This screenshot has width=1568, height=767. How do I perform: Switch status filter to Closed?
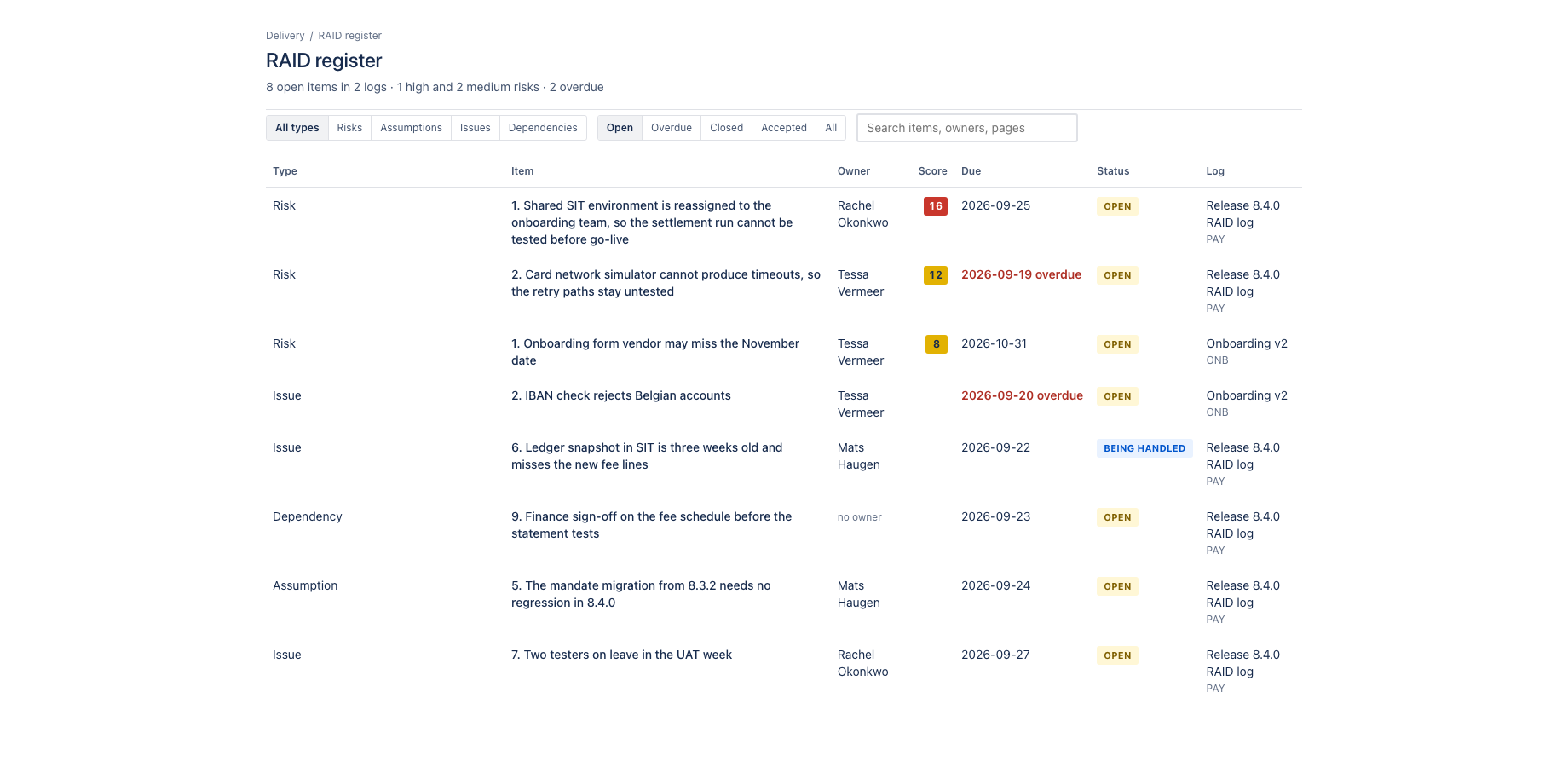pos(727,128)
